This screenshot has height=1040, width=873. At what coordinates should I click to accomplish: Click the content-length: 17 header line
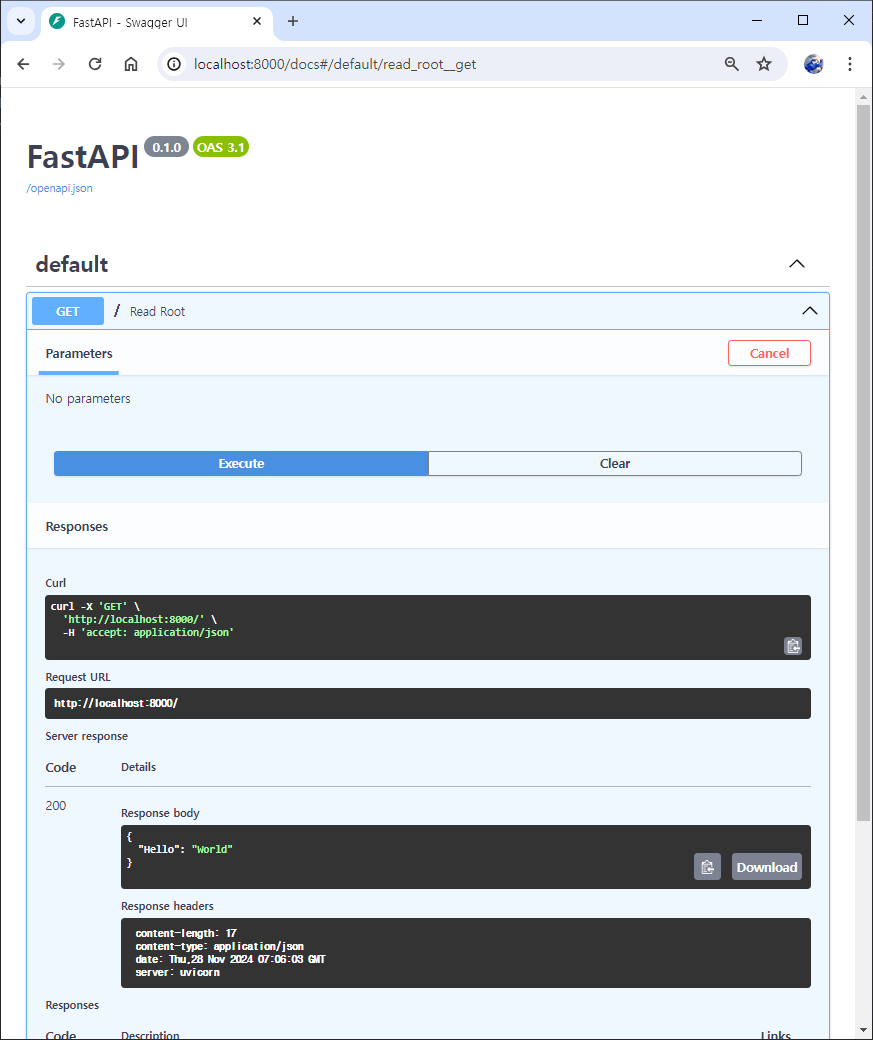(x=186, y=933)
